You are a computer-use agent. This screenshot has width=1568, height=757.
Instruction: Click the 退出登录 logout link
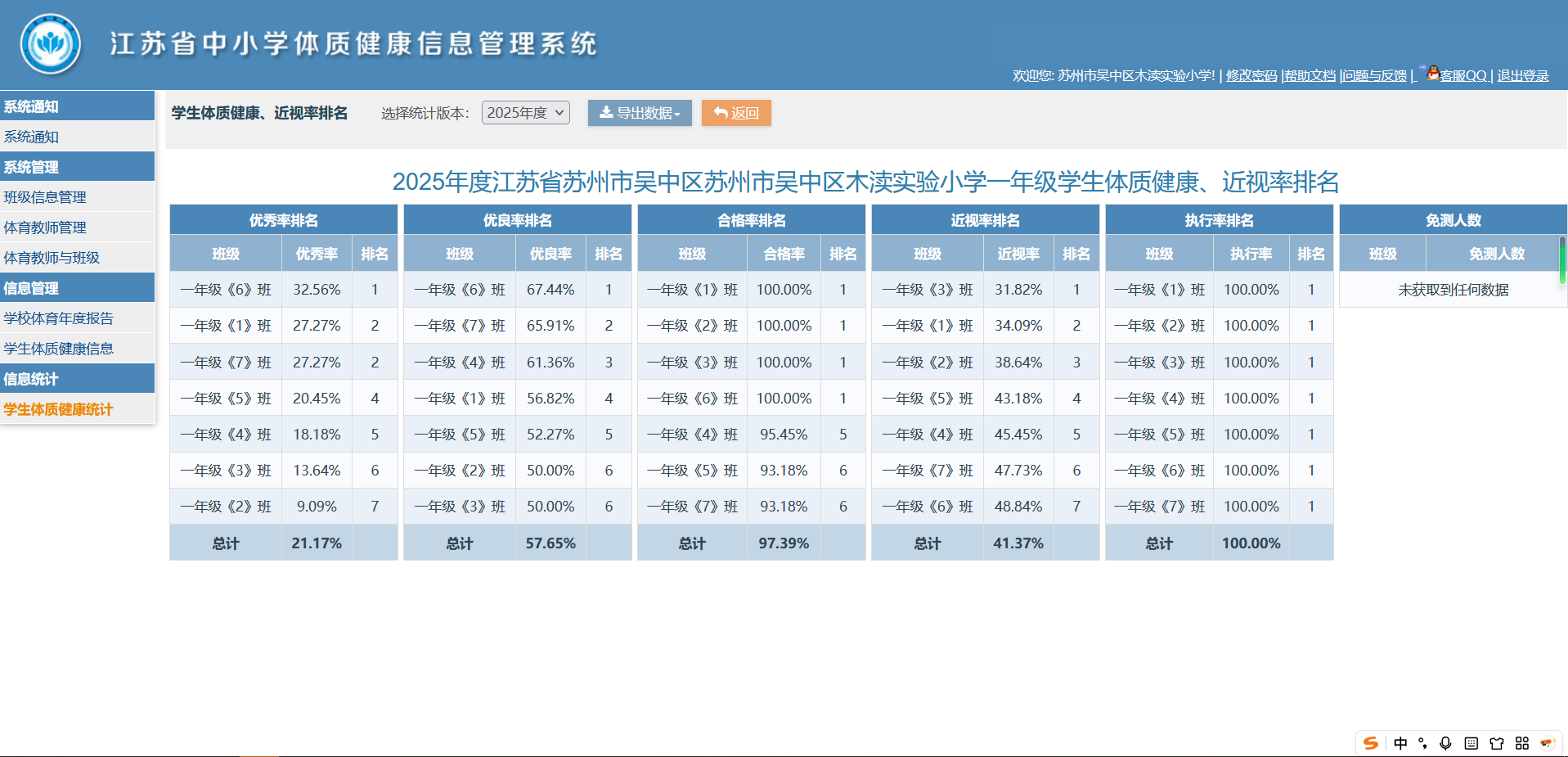pos(1522,75)
